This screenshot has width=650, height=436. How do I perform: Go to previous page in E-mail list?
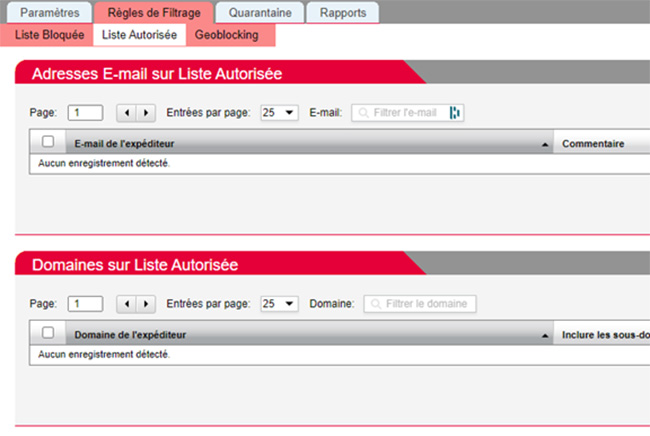[x=127, y=113]
